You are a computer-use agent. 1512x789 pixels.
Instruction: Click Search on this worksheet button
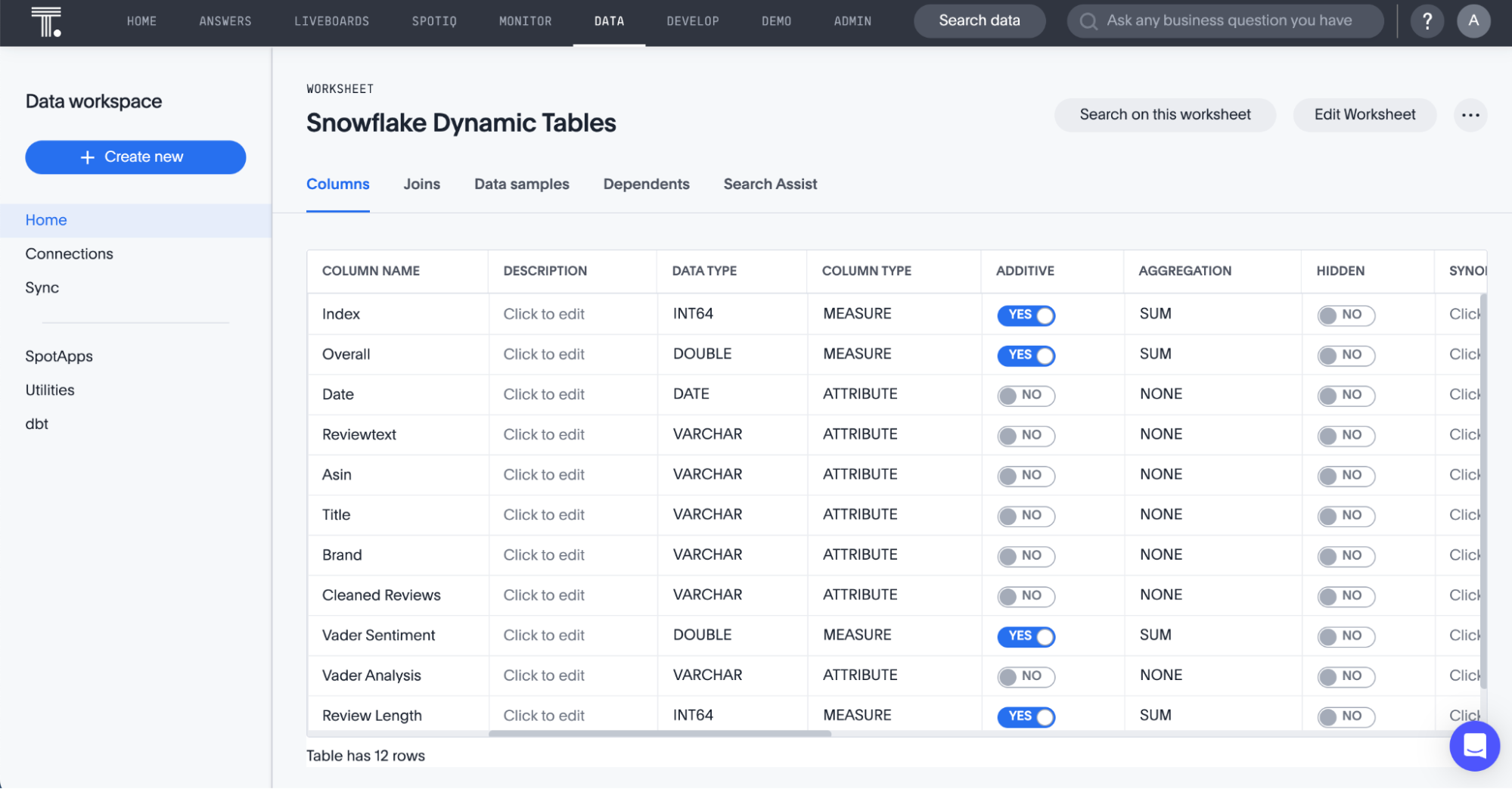(x=1165, y=115)
